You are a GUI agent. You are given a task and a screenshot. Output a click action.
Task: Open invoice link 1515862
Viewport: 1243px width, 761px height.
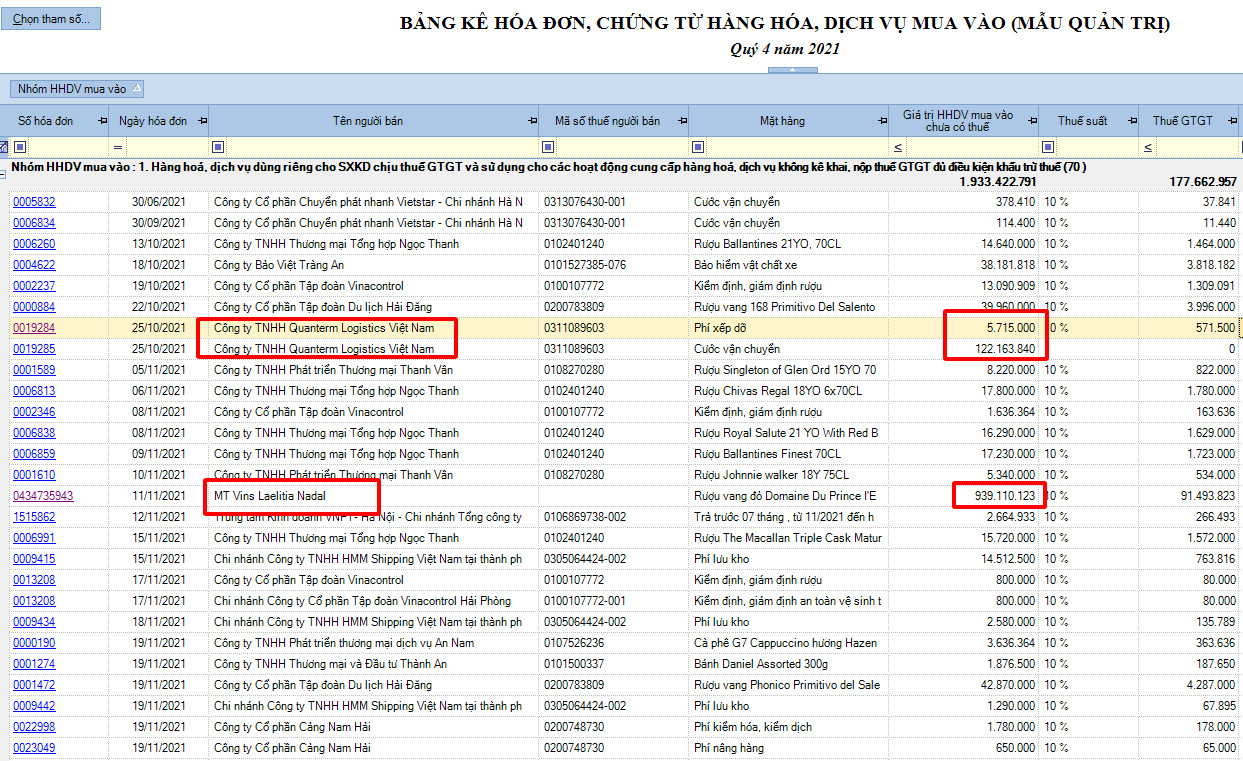(34, 516)
